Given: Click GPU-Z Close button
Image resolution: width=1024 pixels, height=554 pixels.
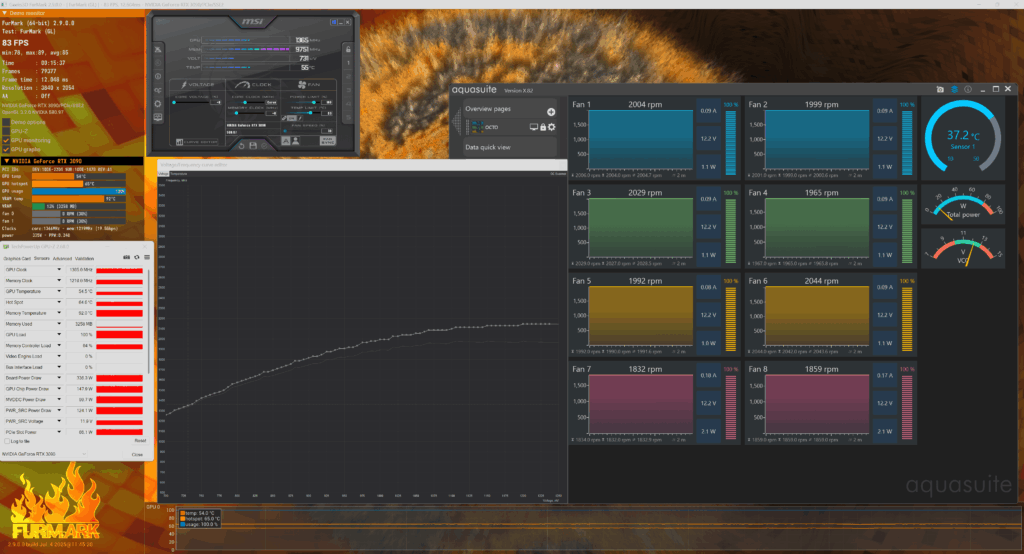Looking at the screenshot, I should tap(137, 454).
